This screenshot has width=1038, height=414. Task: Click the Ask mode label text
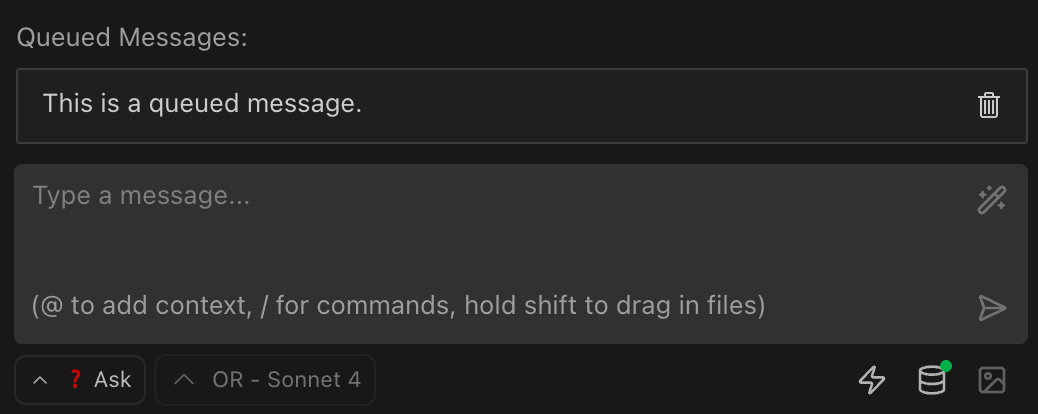(x=112, y=380)
